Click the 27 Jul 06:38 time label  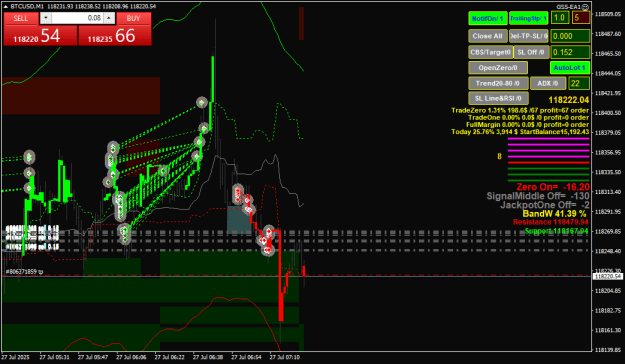(208, 357)
